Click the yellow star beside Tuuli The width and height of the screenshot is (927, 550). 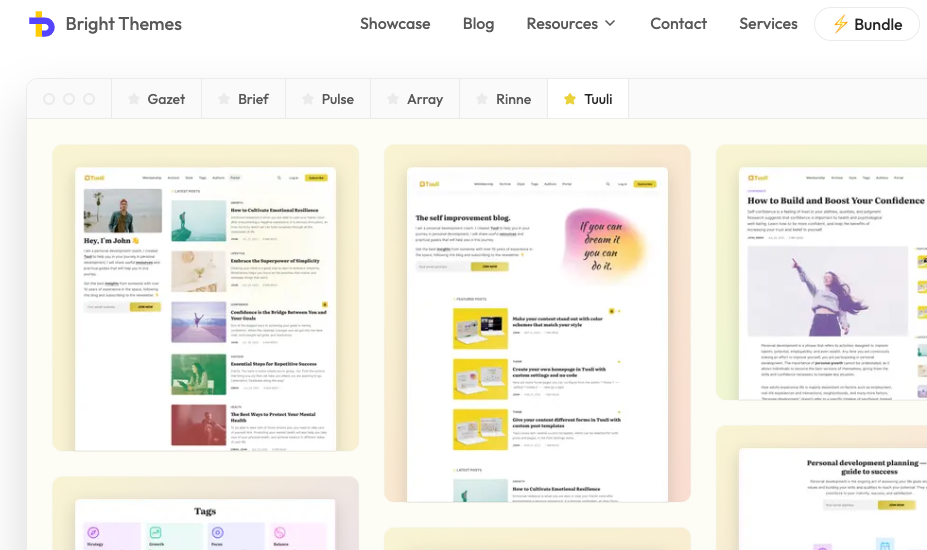pos(570,99)
